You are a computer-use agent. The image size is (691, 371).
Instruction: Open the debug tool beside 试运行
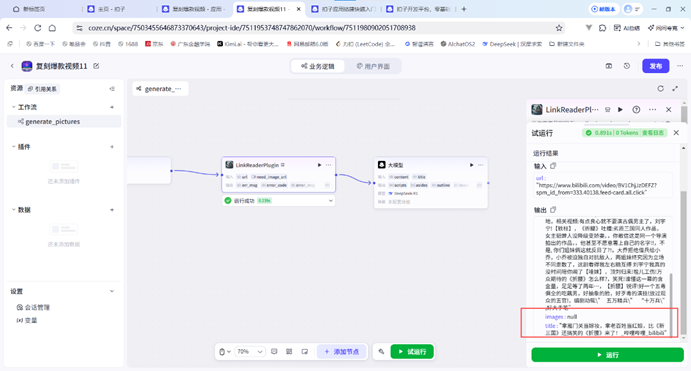click(x=381, y=352)
